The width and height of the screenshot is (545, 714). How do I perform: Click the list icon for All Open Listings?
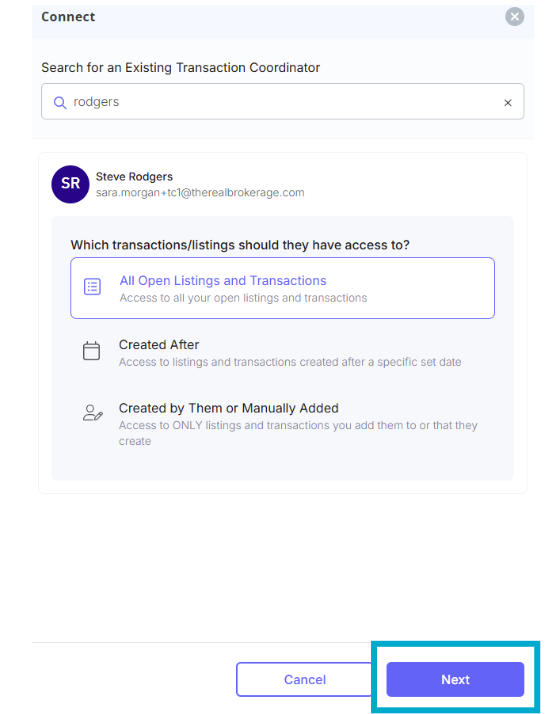92,287
